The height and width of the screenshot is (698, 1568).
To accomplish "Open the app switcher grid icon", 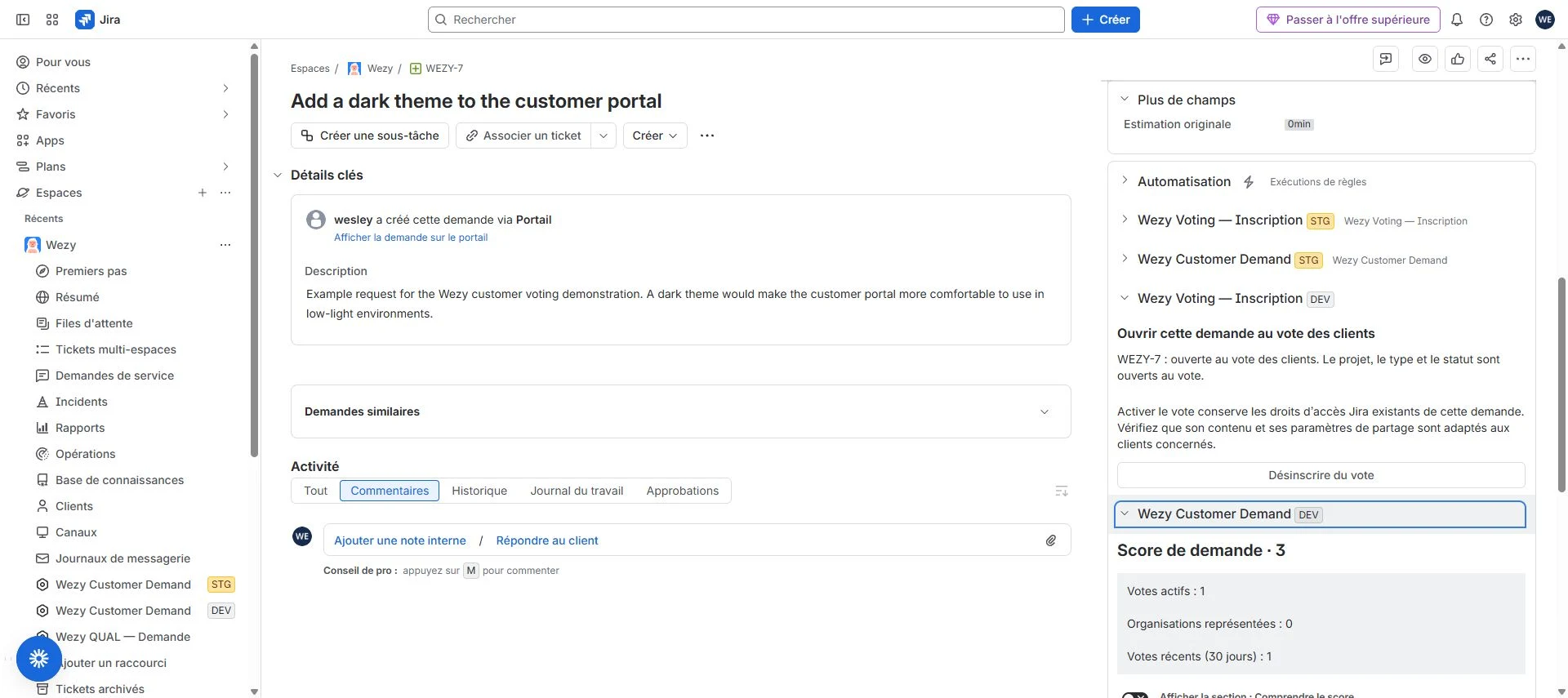I will click(52, 20).
